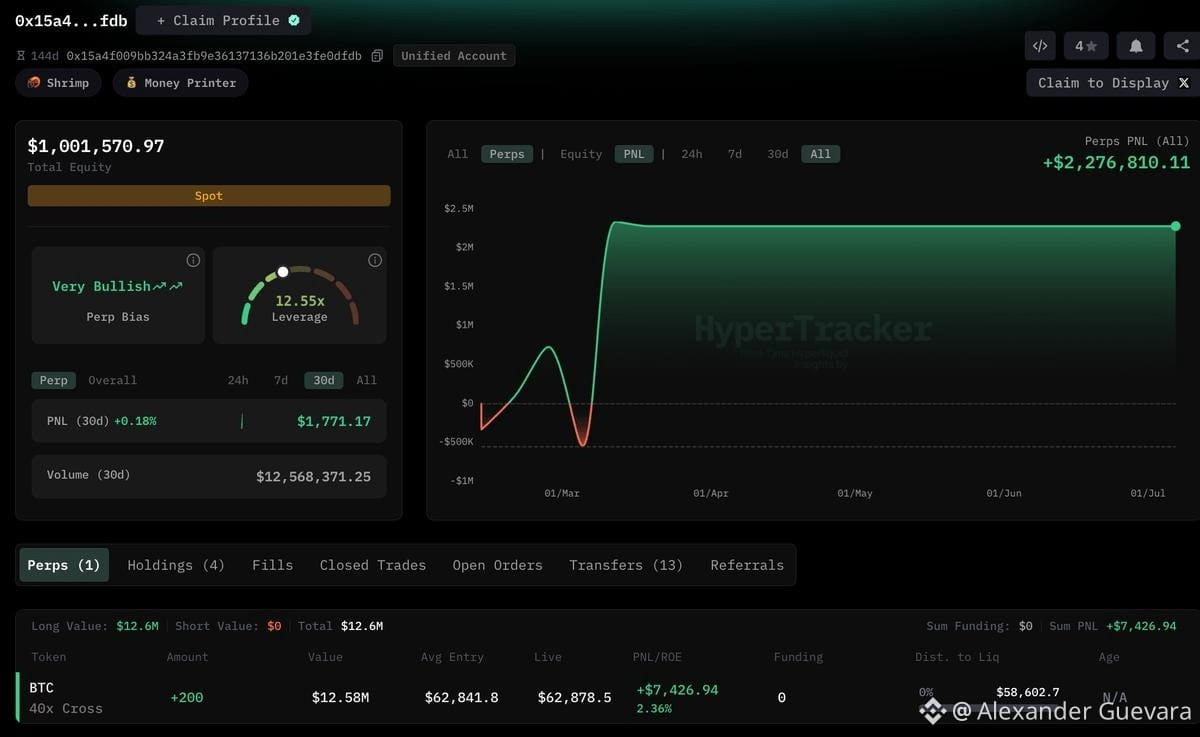1200x737 pixels.
Task: Click the $62,841.8 average entry value
Action: coord(461,697)
